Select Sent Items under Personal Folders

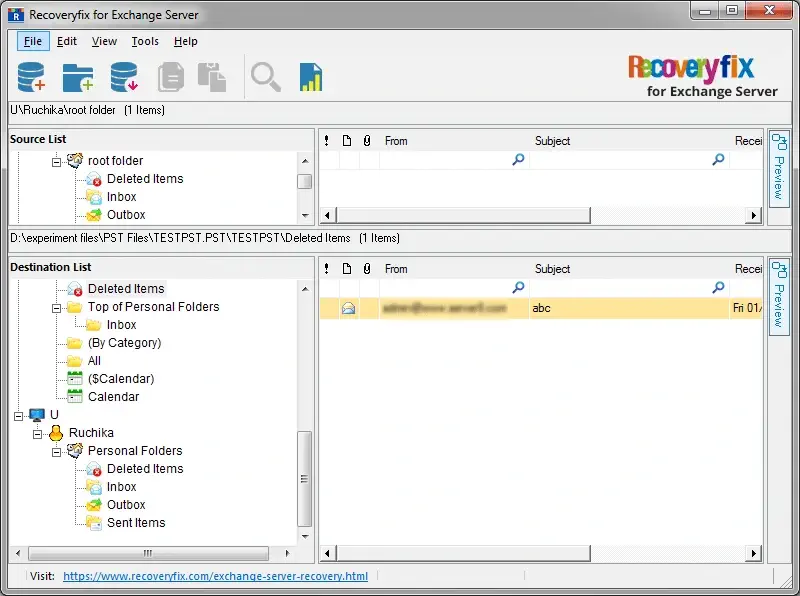[x=136, y=523]
